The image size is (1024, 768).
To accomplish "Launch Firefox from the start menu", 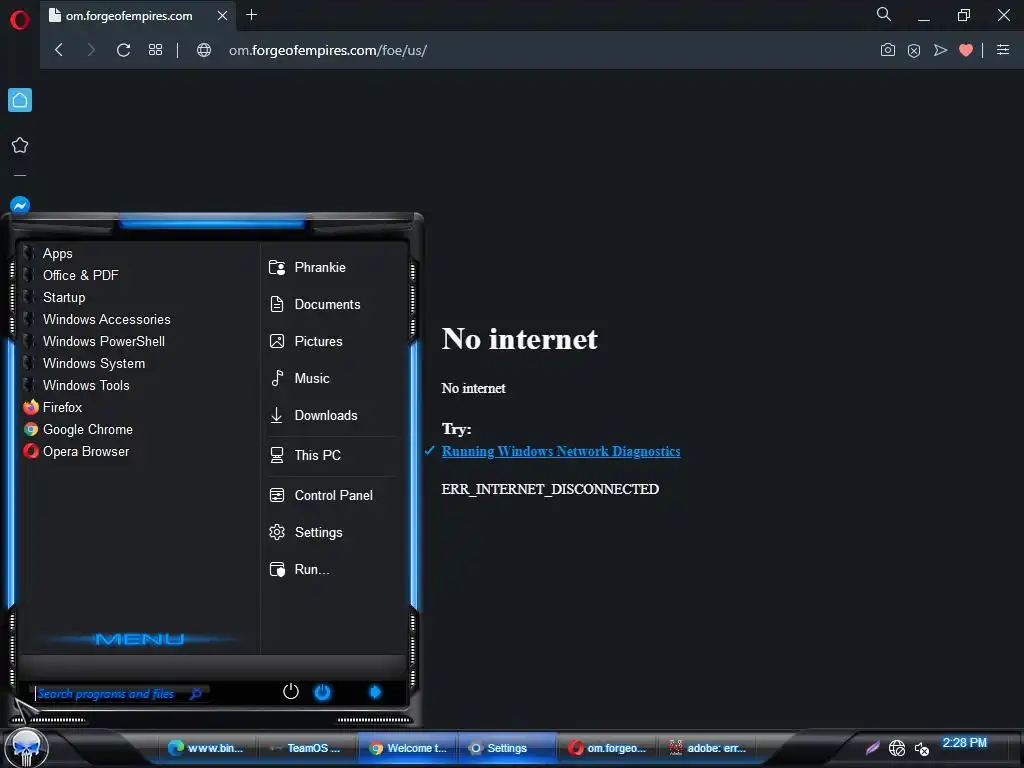I will pyautogui.click(x=62, y=408).
